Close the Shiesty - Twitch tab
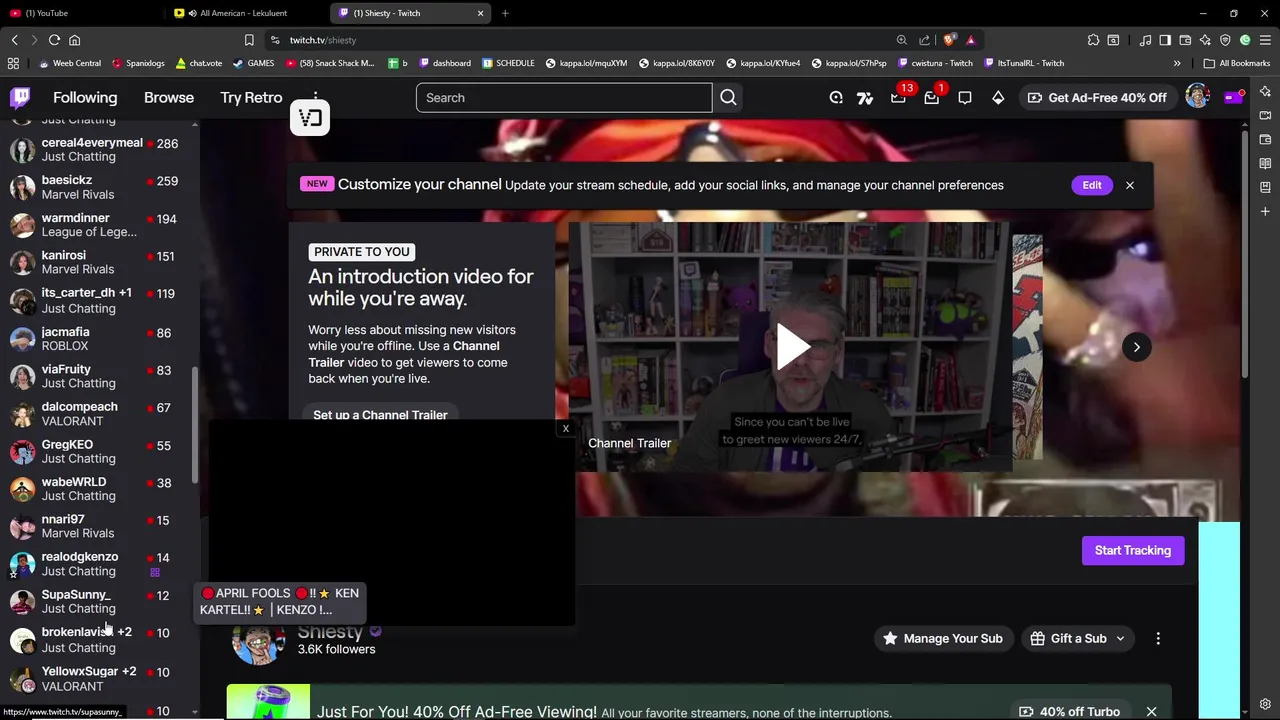This screenshot has height=720, width=1280. point(480,13)
